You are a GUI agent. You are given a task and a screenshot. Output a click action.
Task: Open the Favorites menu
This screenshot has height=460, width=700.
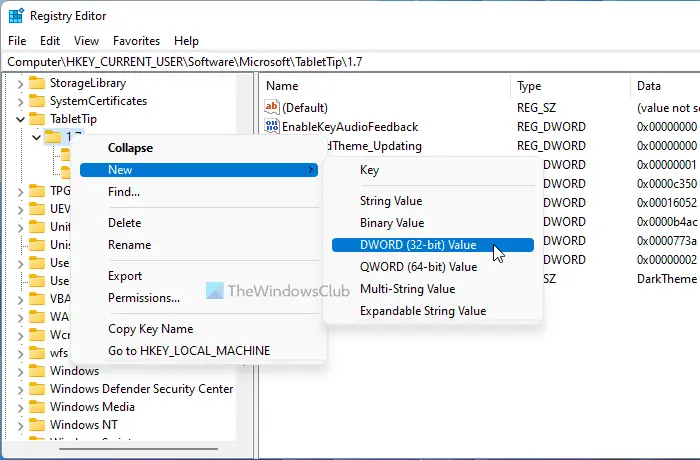[x=136, y=41]
